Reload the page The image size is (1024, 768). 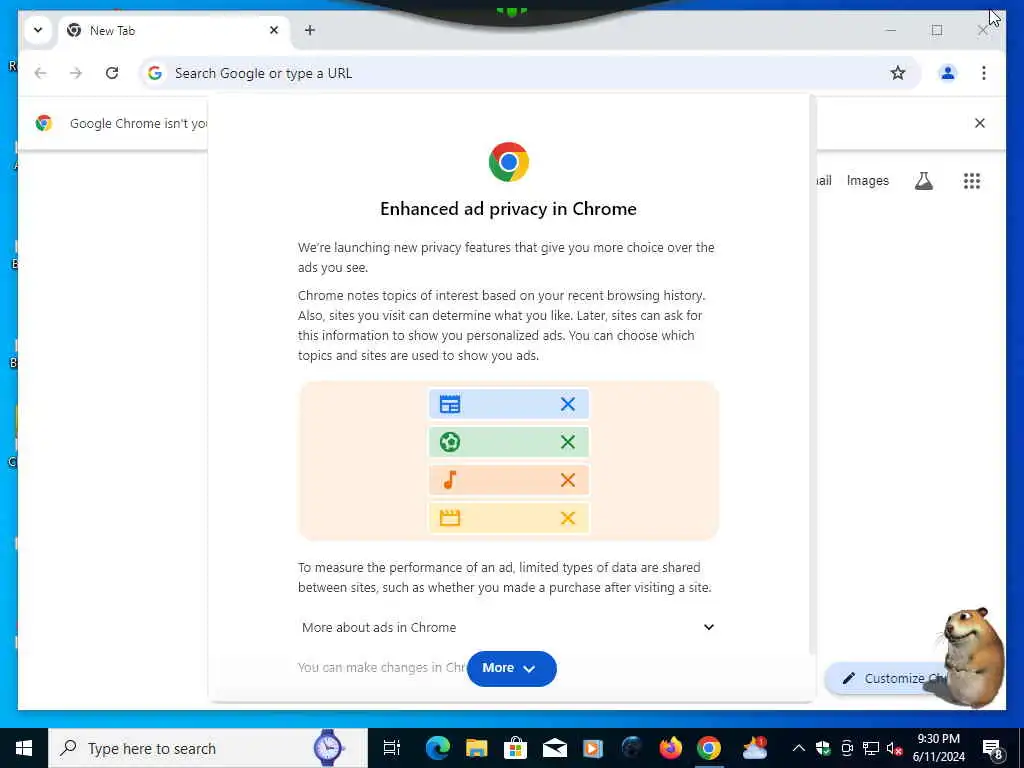(x=112, y=73)
